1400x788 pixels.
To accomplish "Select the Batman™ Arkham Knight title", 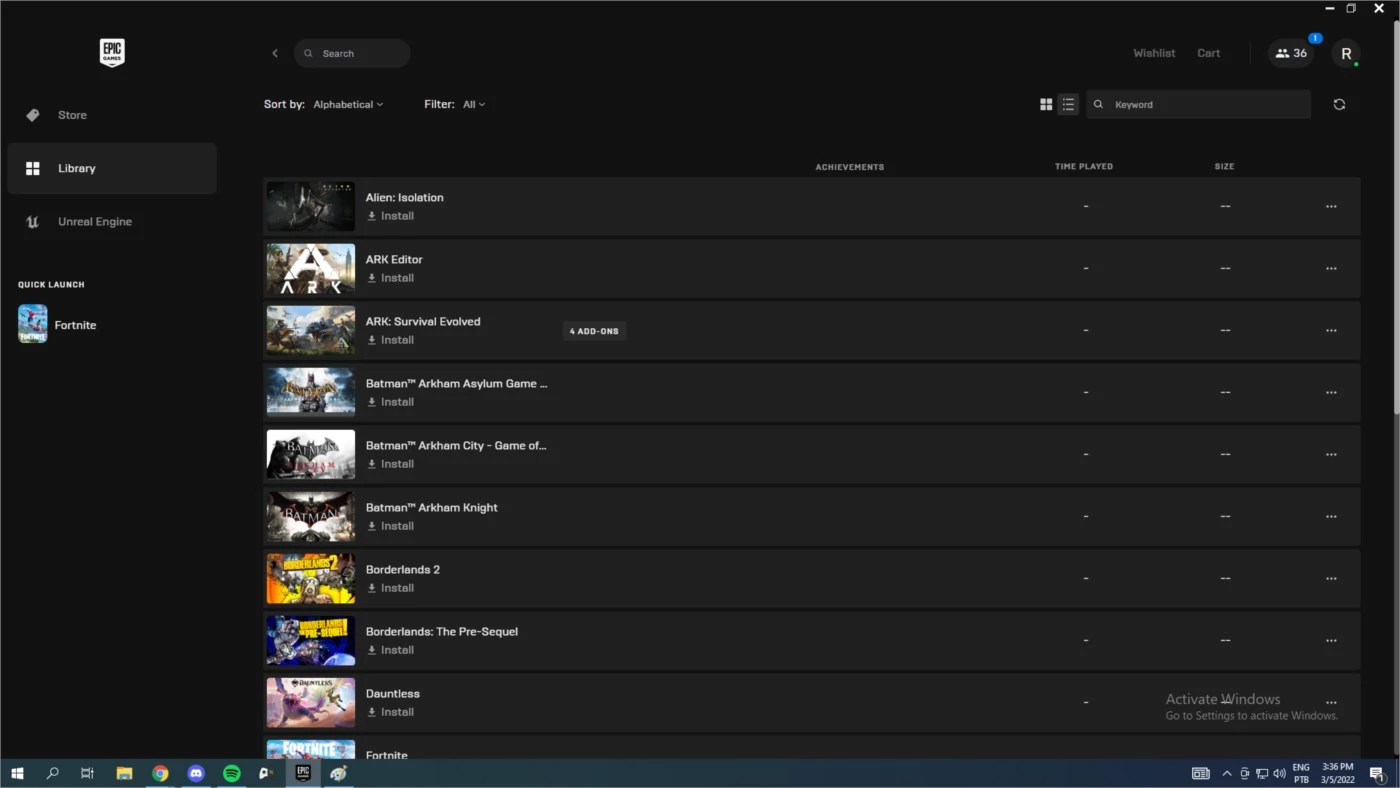I will [431, 507].
